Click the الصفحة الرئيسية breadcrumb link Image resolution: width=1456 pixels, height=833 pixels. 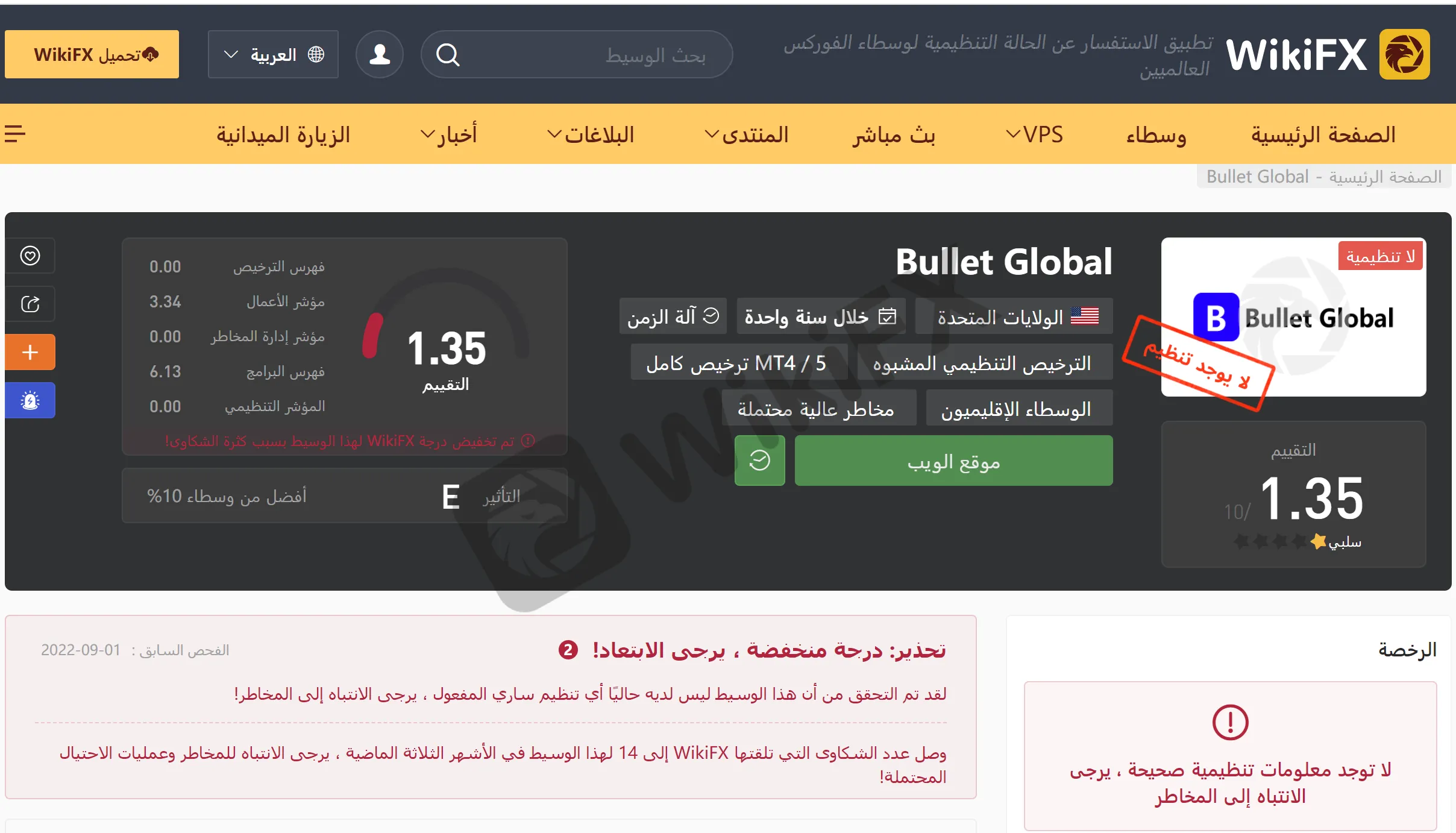(1385, 177)
